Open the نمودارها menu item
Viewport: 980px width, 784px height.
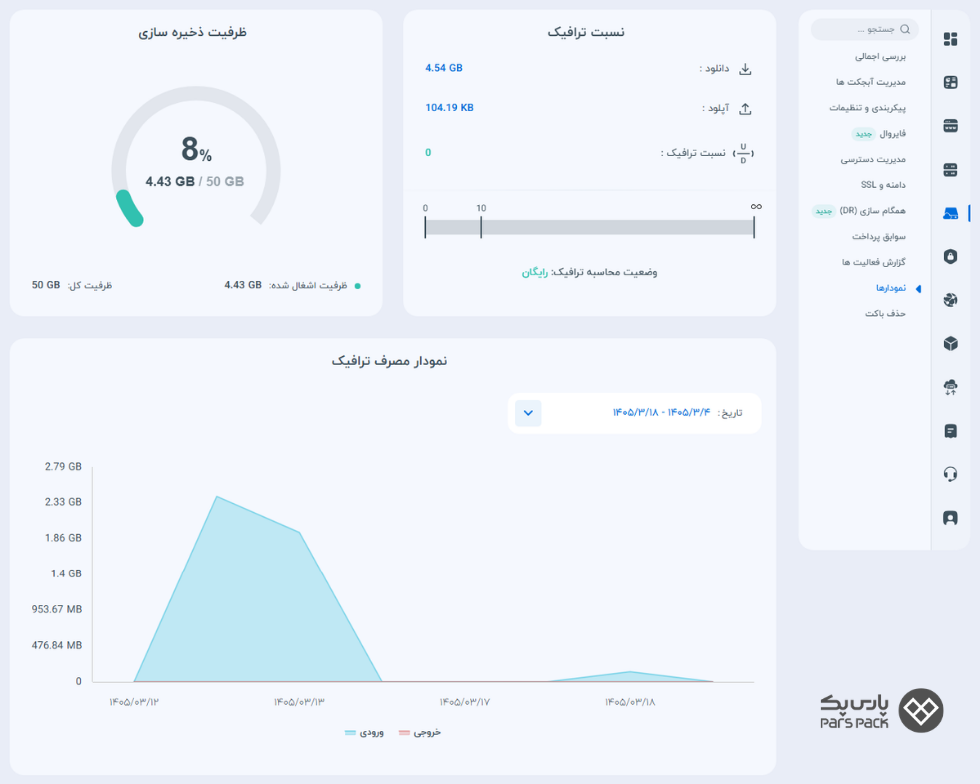pyautogui.click(x=891, y=288)
